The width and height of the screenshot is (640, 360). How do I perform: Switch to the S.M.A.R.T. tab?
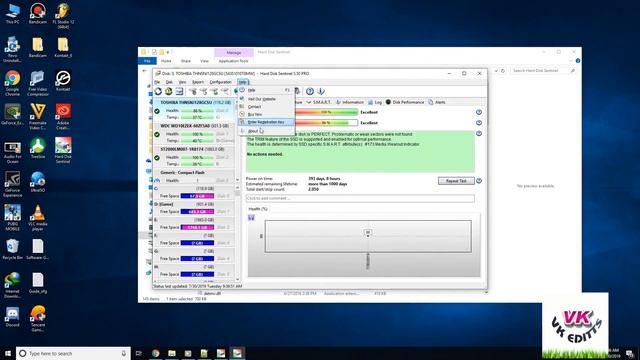[318, 102]
